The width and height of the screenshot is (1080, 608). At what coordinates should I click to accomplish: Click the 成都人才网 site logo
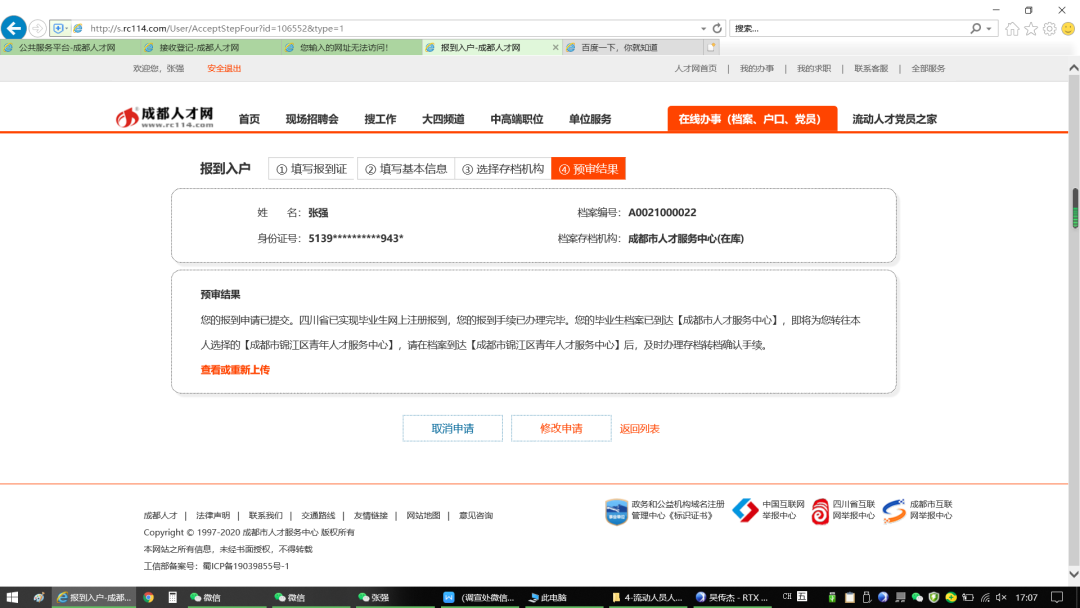(x=165, y=117)
